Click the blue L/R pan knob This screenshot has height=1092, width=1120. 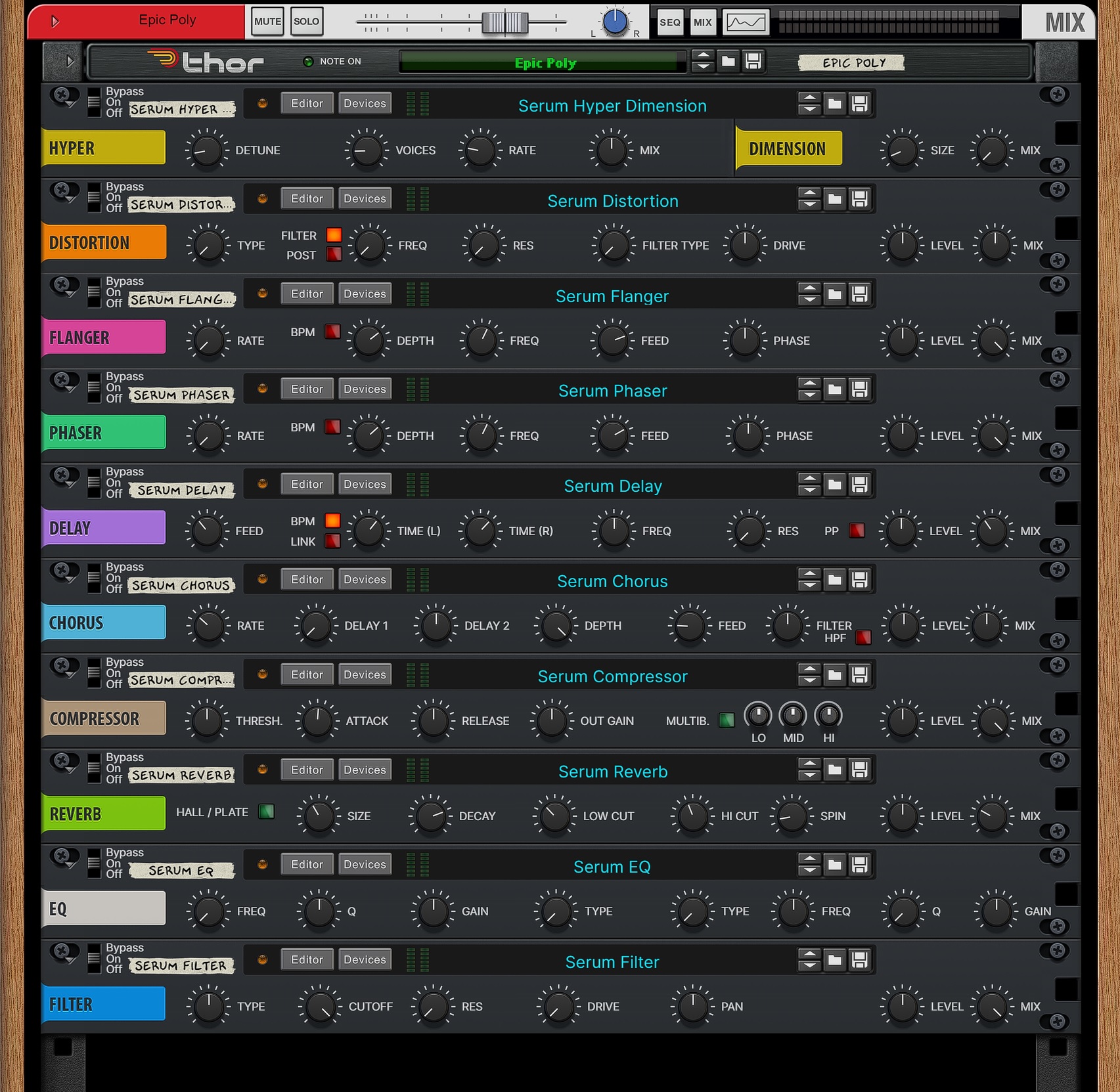coord(615,22)
